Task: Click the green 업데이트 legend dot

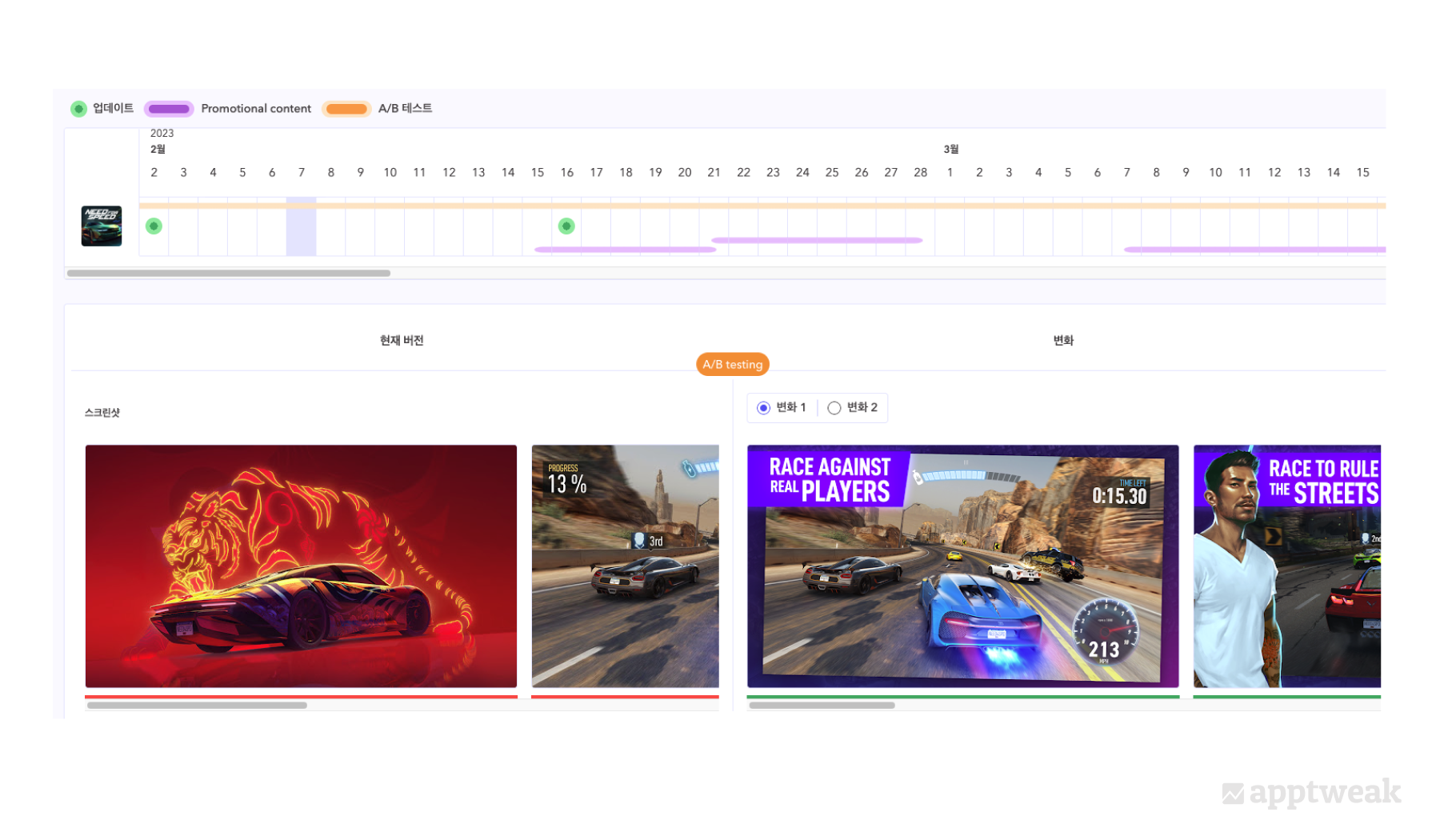Action: click(x=78, y=109)
